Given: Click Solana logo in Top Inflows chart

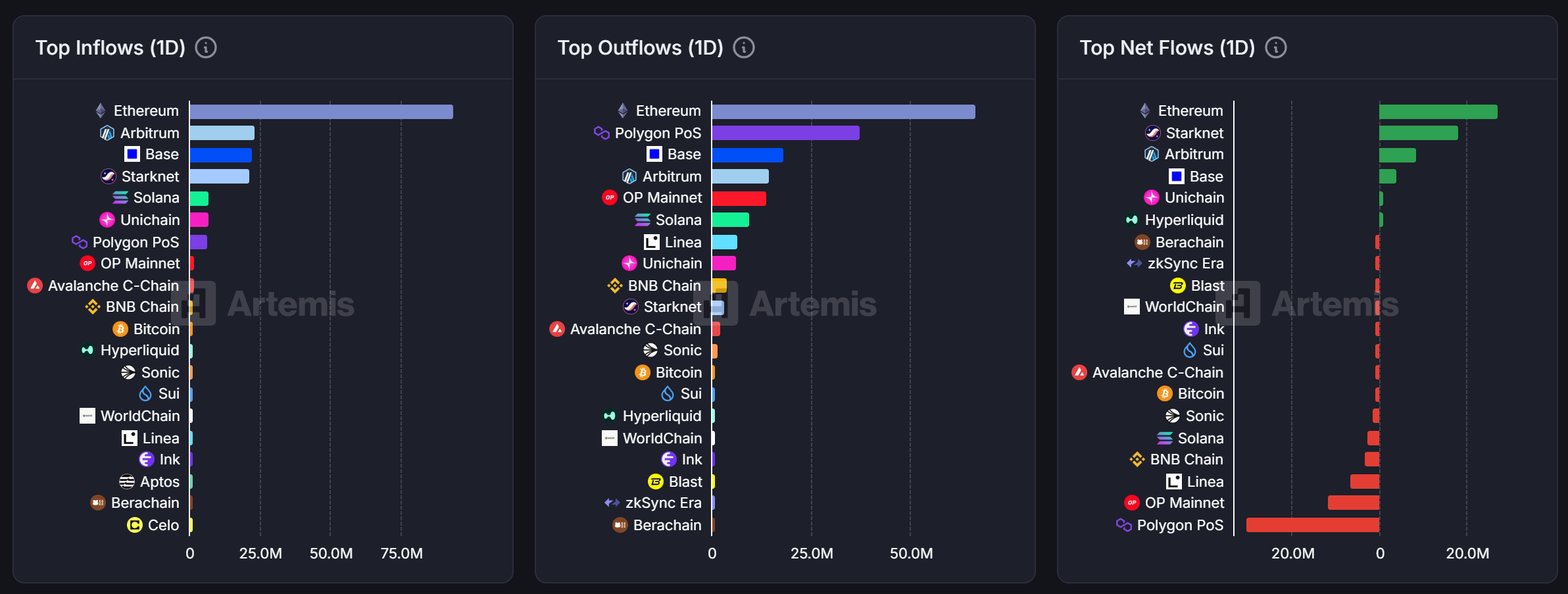Looking at the screenshot, I should (120, 197).
